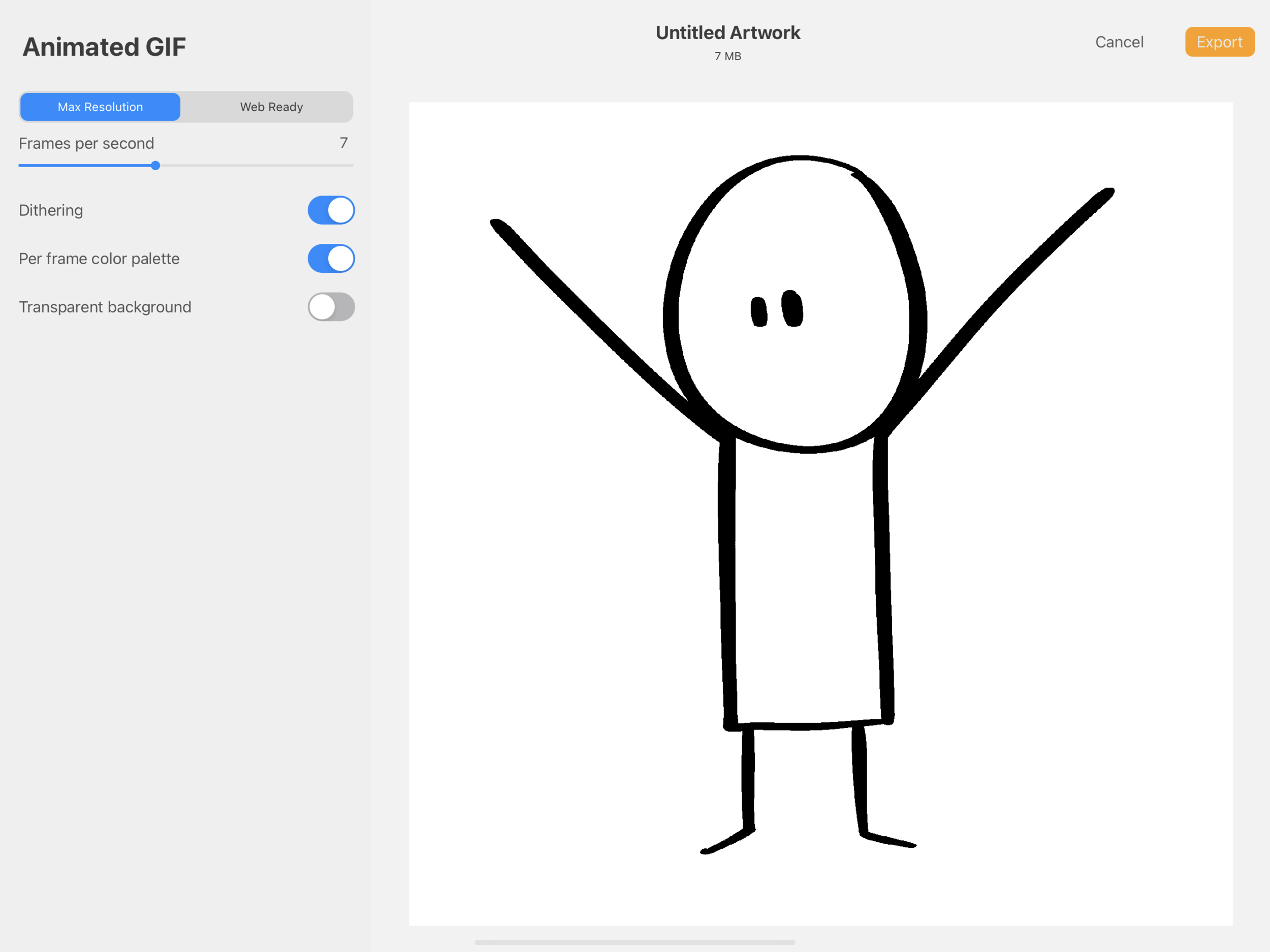
Task: Enable the Transparent background option
Action: coord(331,307)
